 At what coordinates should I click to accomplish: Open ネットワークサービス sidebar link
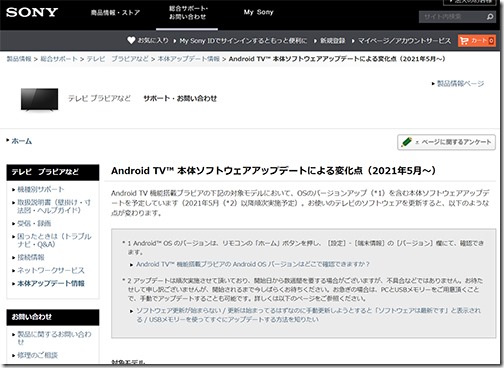[51, 270]
